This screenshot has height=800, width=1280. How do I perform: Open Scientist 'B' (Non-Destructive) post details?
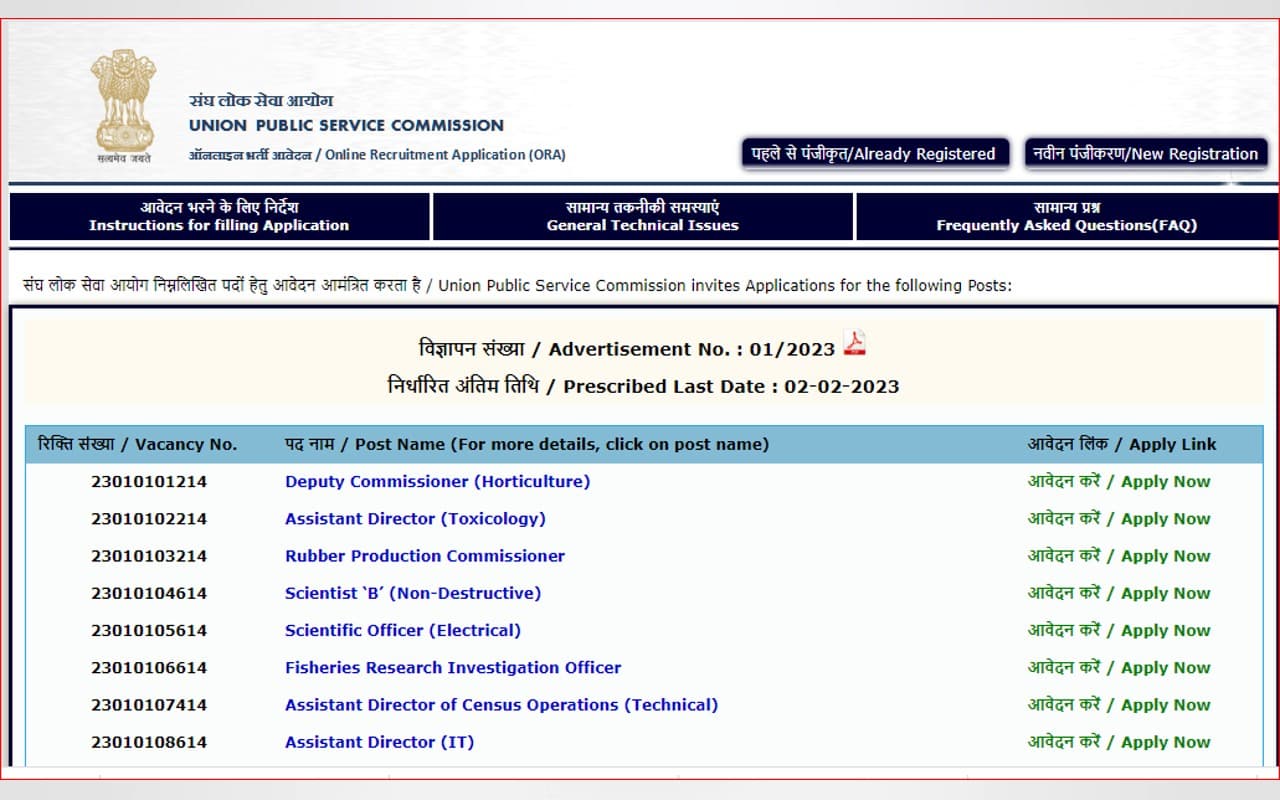click(411, 593)
